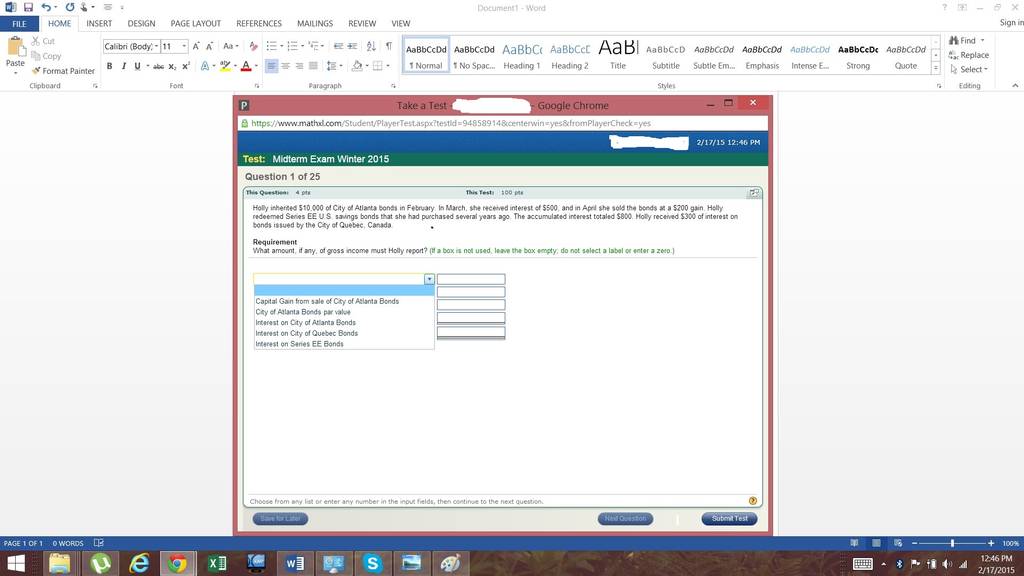The height and width of the screenshot is (576, 1024).
Task: Click help question icon in test panel
Action: 752,501
